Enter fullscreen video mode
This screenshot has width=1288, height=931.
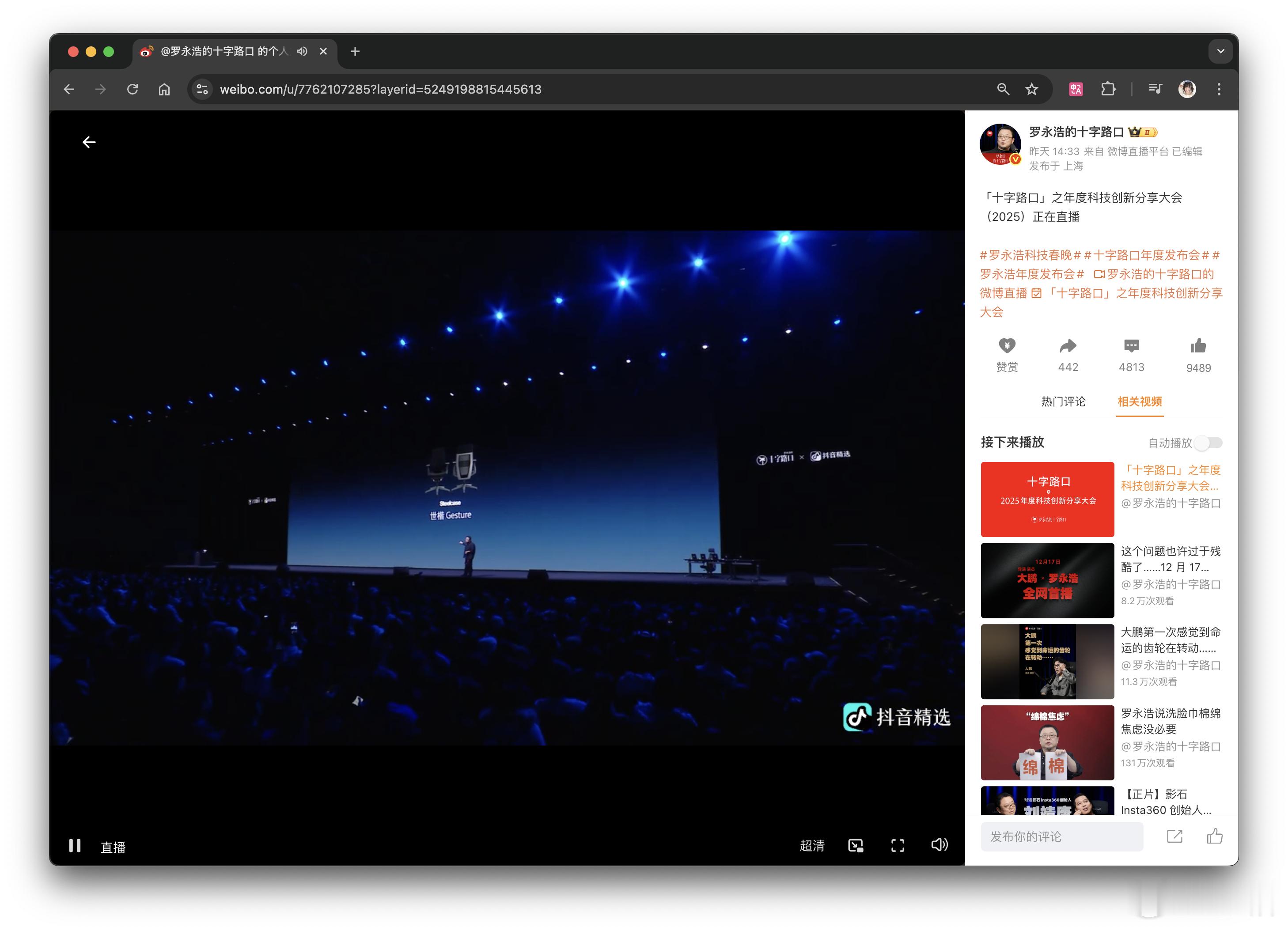897,846
